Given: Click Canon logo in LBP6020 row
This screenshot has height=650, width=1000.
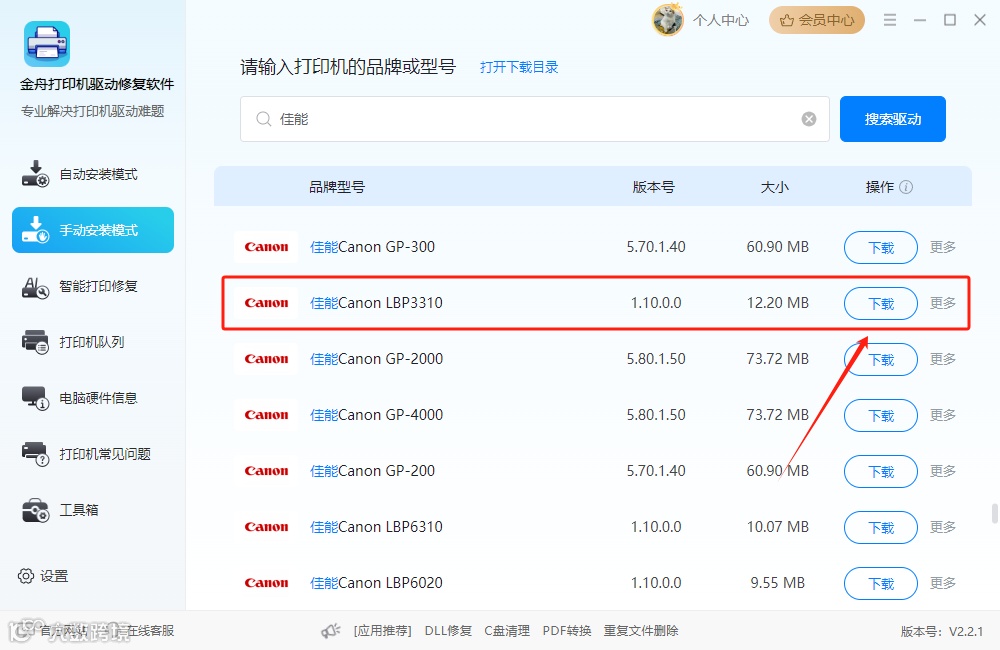Looking at the screenshot, I should click(266, 583).
